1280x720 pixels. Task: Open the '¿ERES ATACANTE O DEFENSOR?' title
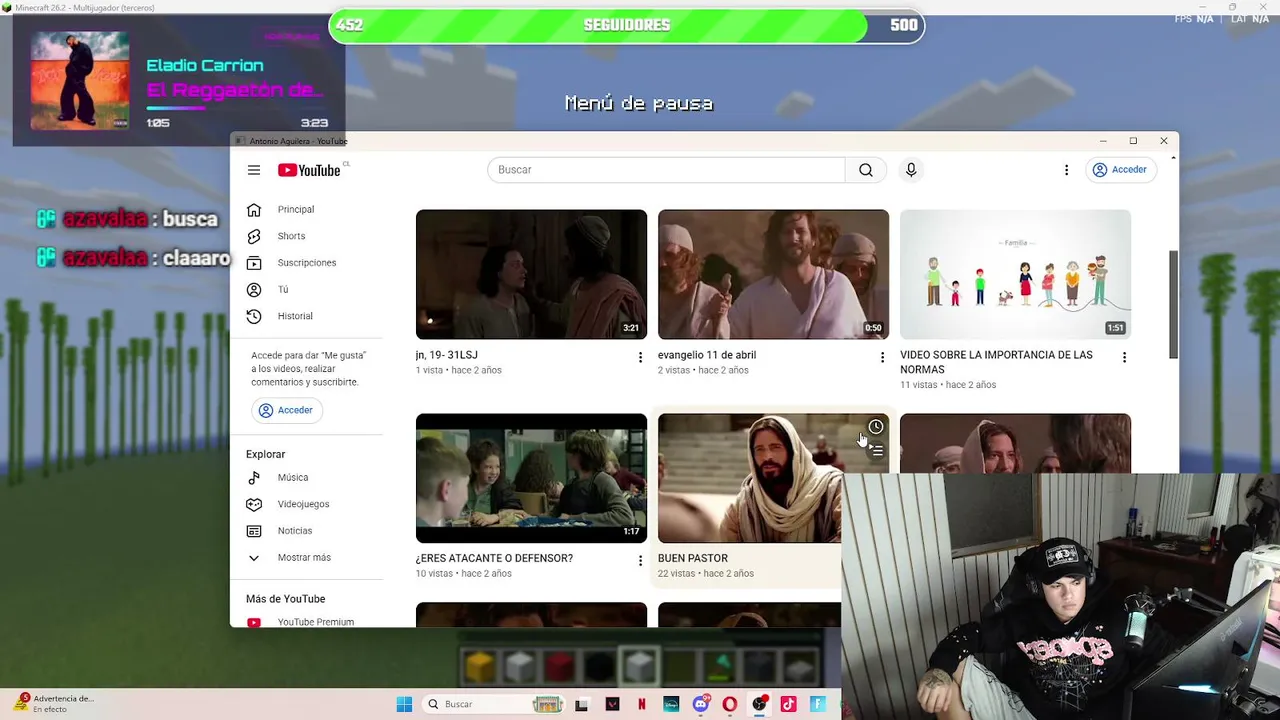point(494,559)
